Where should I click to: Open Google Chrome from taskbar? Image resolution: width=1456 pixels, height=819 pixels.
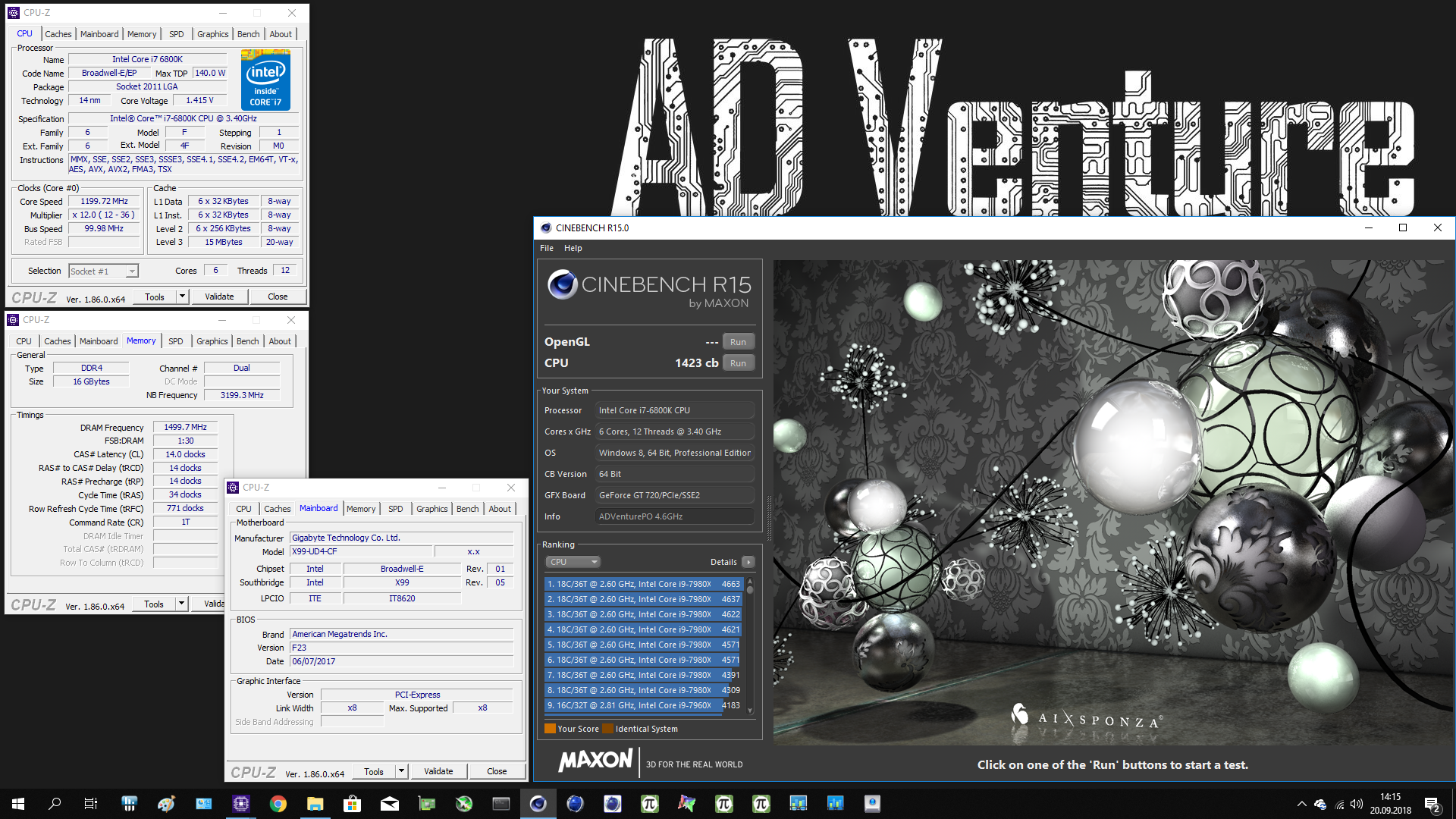tap(278, 804)
